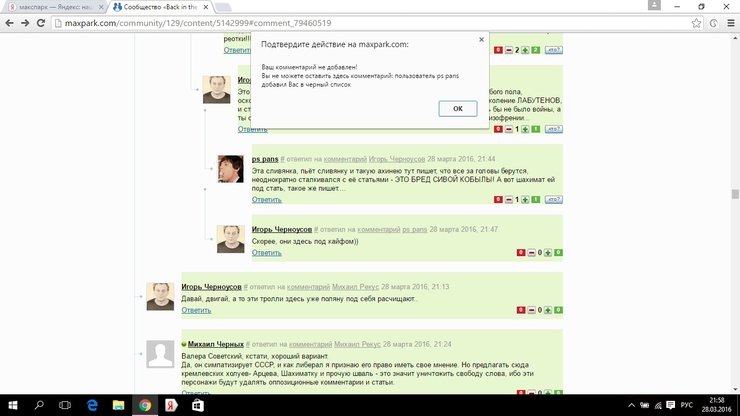Click Ответить under the ps pans comment
740x416 pixels.
(x=266, y=200)
